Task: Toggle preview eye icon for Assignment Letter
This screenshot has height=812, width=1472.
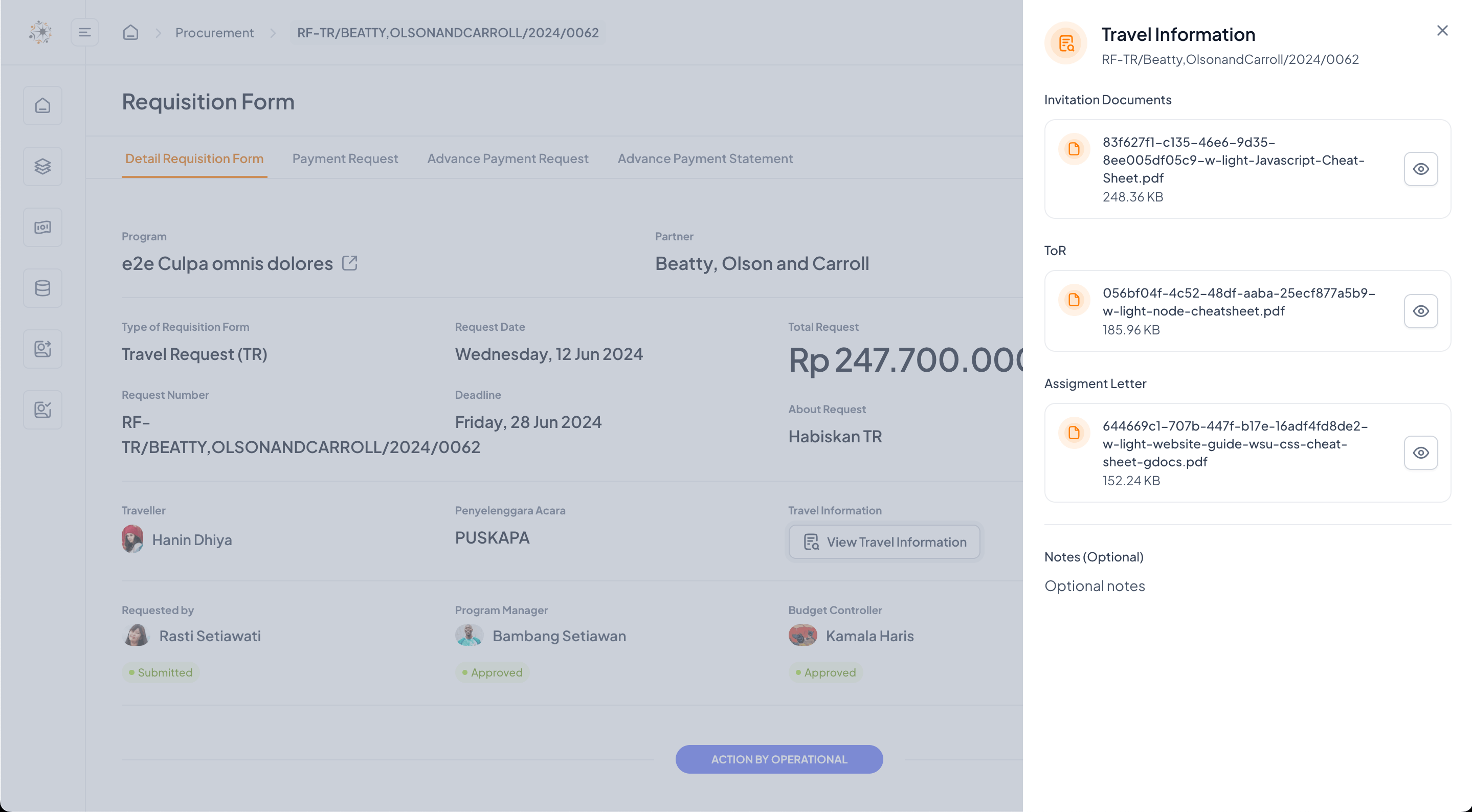Action: (x=1421, y=453)
